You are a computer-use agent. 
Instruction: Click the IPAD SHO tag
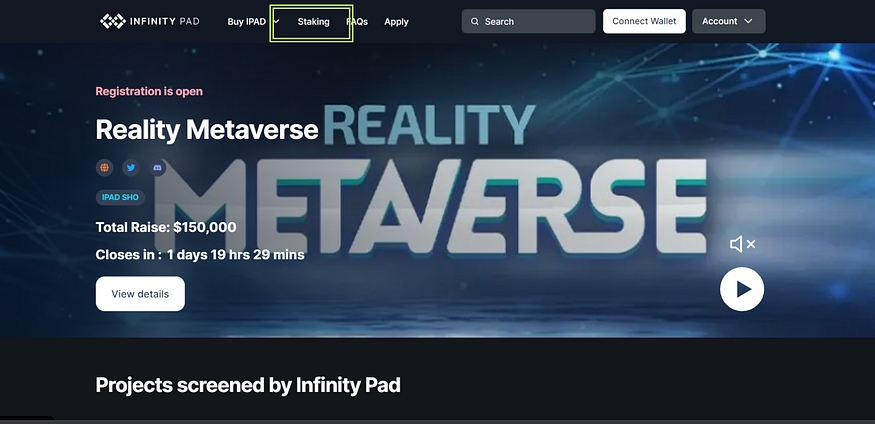(118, 197)
